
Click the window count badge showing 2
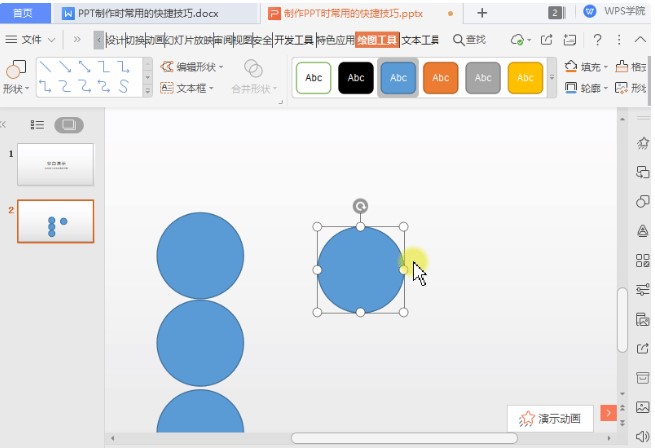(x=555, y=13)
